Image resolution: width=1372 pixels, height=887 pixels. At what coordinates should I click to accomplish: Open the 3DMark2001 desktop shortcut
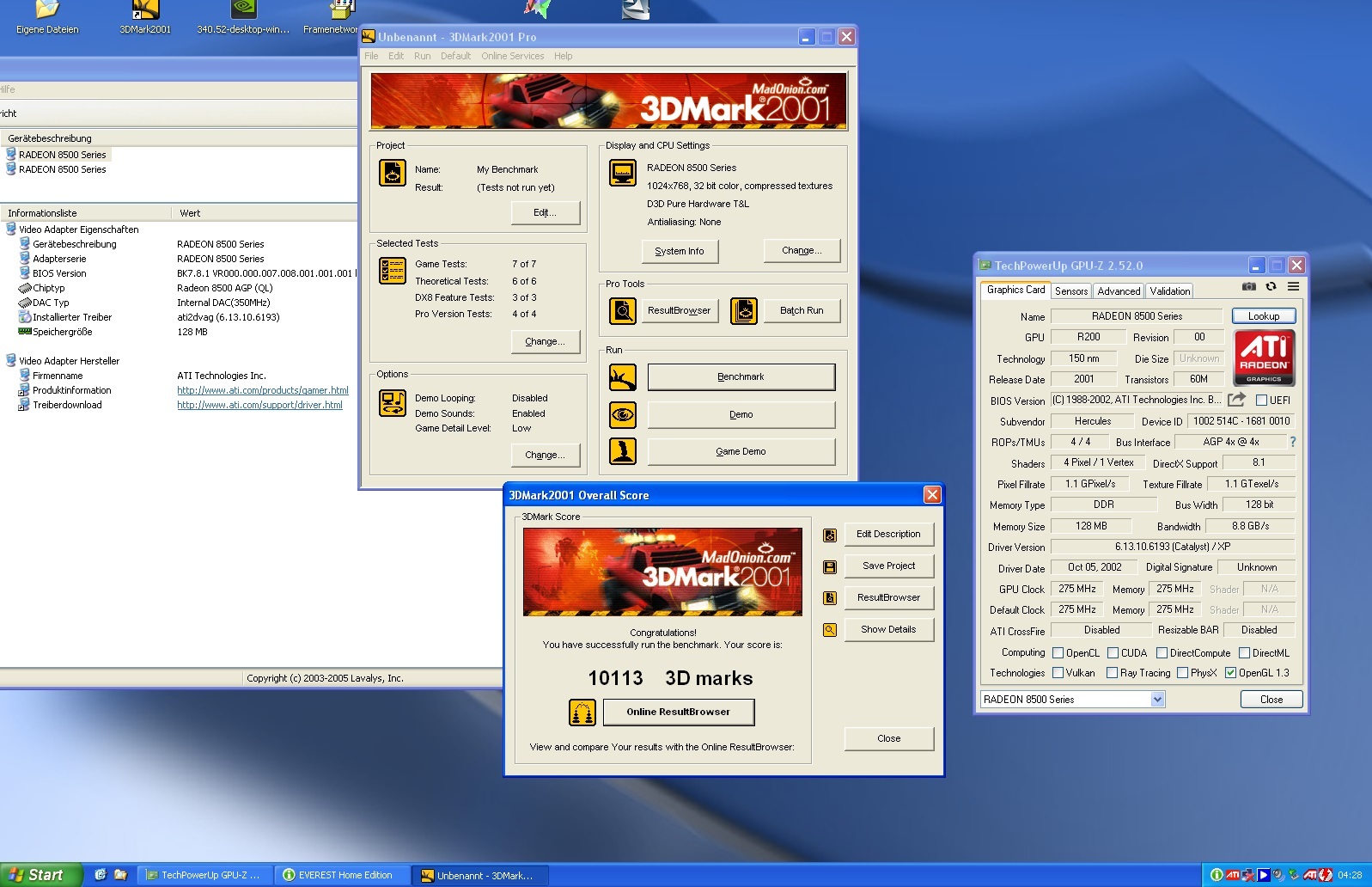click(145, 17)
